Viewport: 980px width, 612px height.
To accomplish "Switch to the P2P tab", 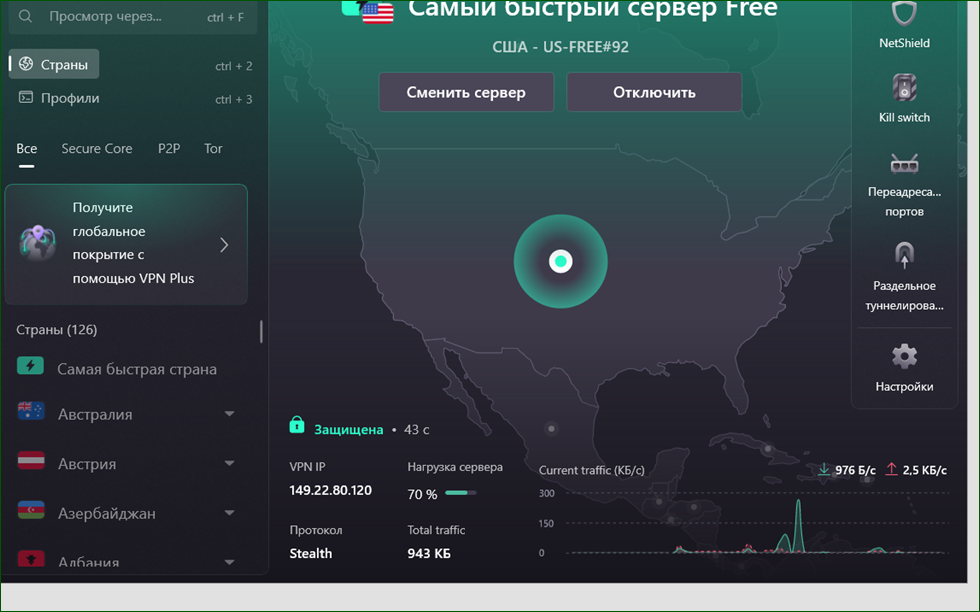I will tap(169, 149).
